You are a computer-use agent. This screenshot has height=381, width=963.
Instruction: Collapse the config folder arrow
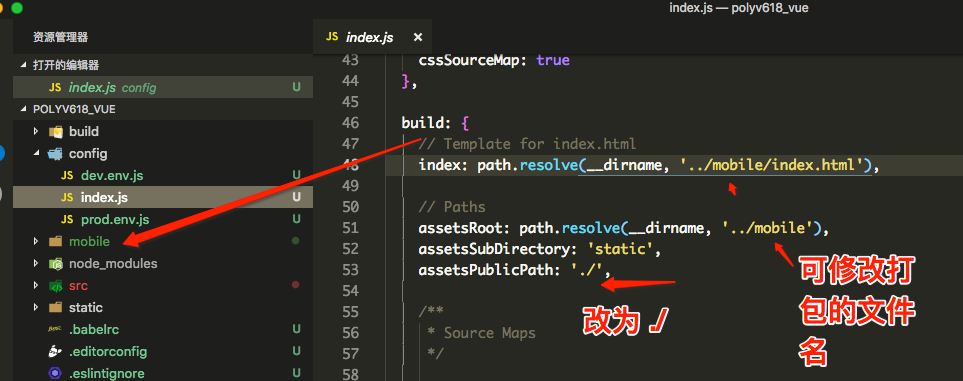pyautogui.click(x=36, y=154)
